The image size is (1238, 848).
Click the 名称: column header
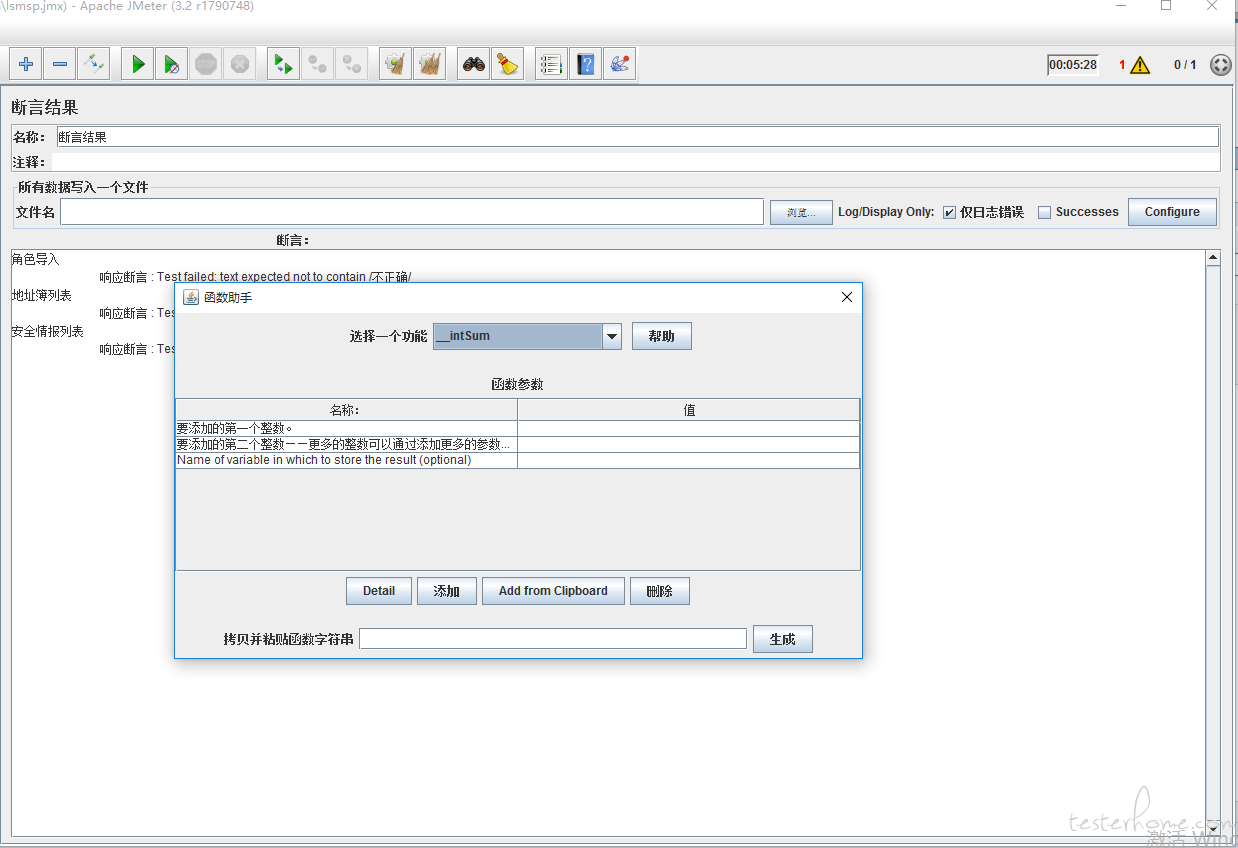[346, 410]
